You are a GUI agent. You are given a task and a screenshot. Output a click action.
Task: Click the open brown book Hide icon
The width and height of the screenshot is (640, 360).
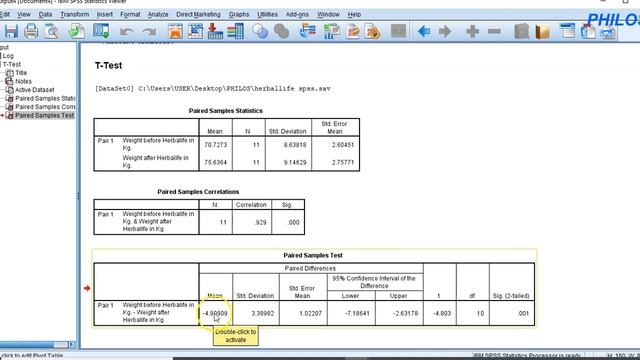pyautogui.click(x=542, y=31)
